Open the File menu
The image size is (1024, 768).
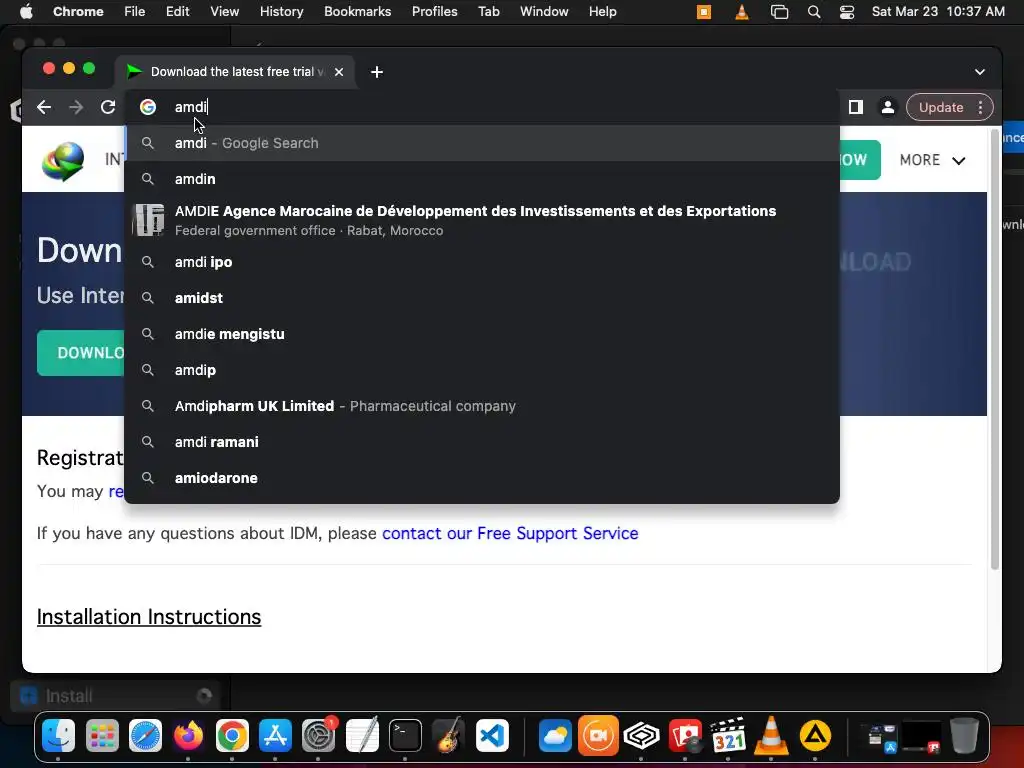pyautogui.click(x=135, y=12)
